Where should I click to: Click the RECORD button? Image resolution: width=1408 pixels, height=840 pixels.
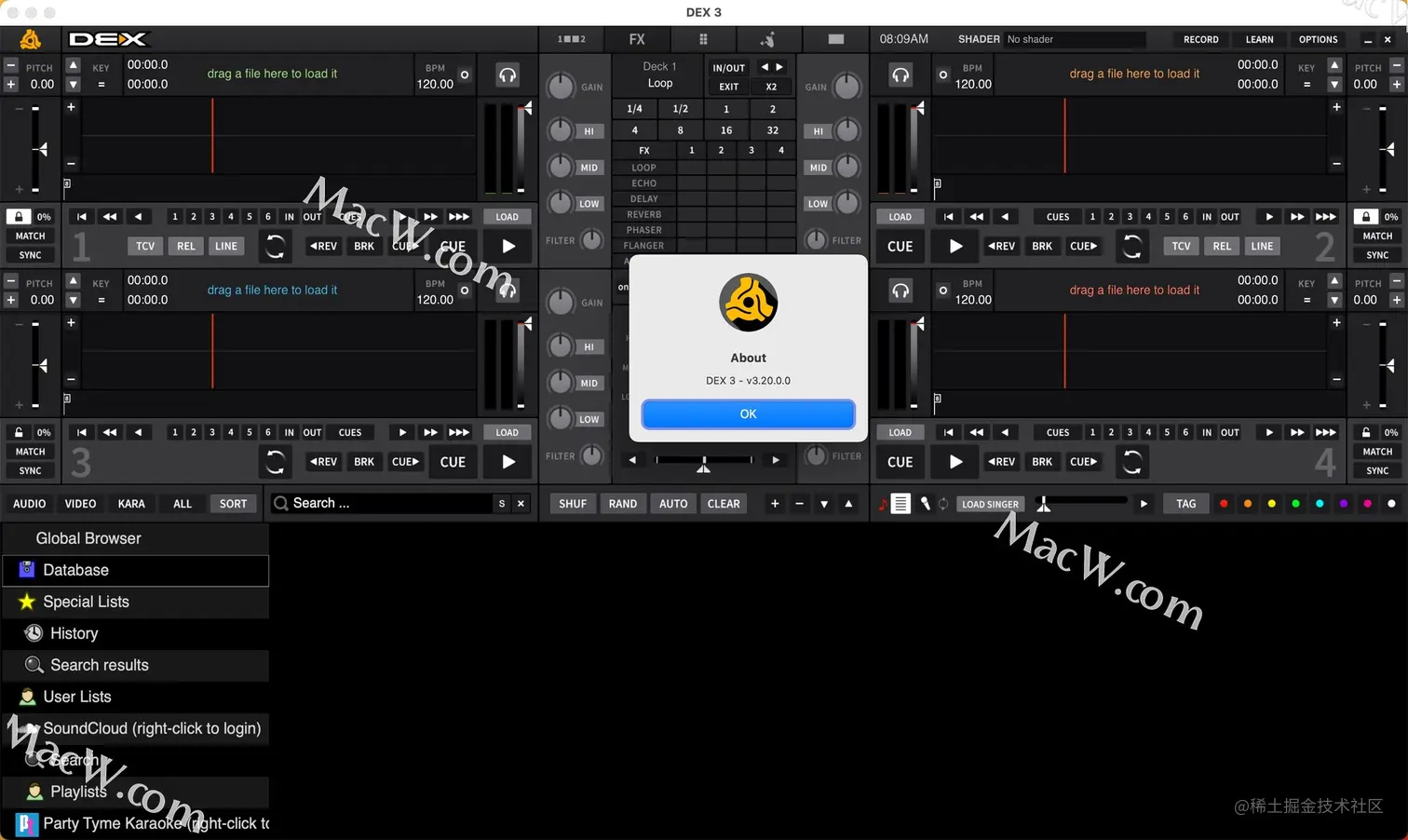pos(1200,39)
